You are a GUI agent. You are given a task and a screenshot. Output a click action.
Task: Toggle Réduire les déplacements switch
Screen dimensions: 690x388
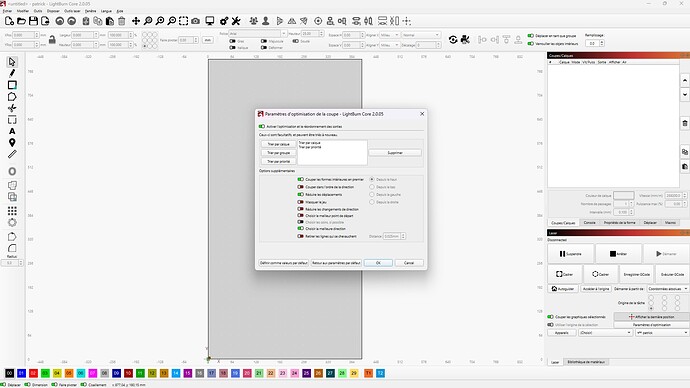[301, 194]
